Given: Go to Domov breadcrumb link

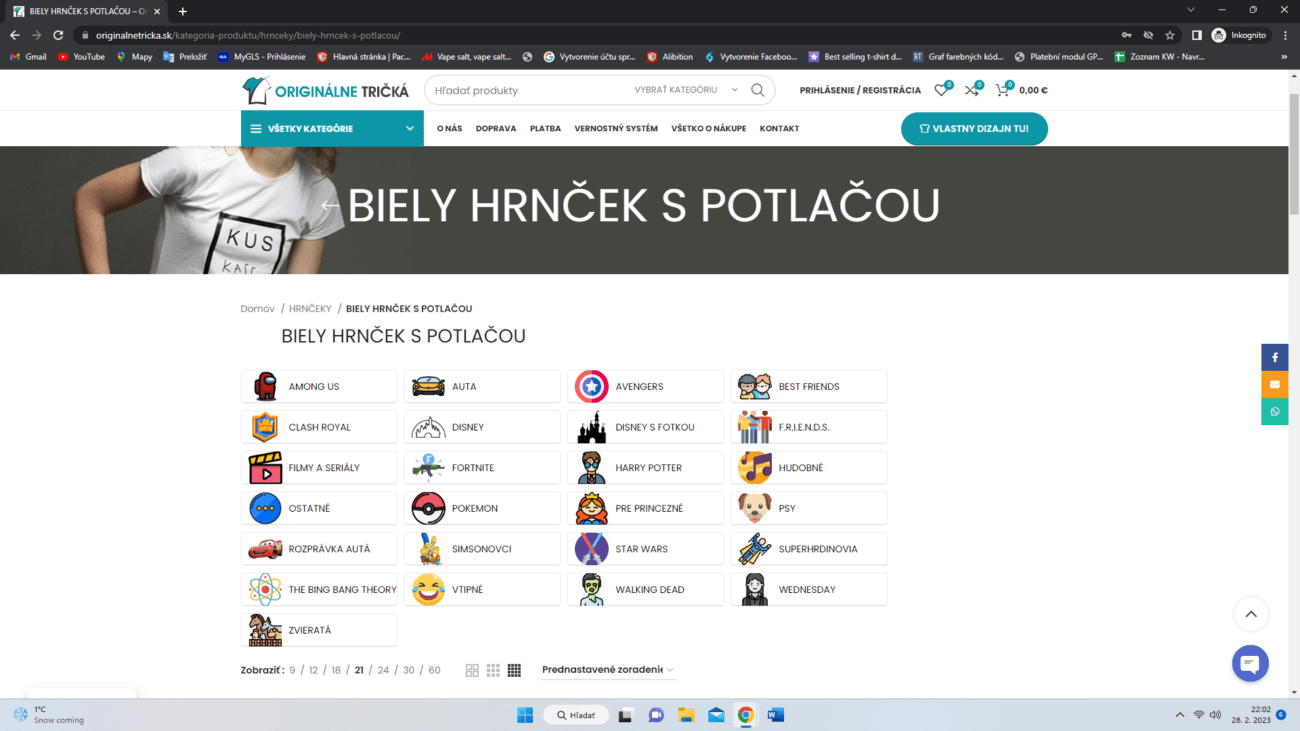Looking at the screenshot, I should click(x=257, y=309).
